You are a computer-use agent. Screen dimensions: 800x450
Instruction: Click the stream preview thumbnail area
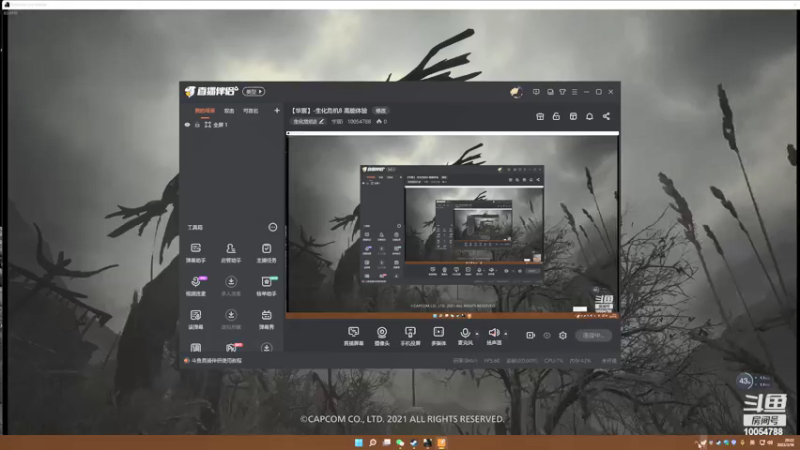pos(453,225)
